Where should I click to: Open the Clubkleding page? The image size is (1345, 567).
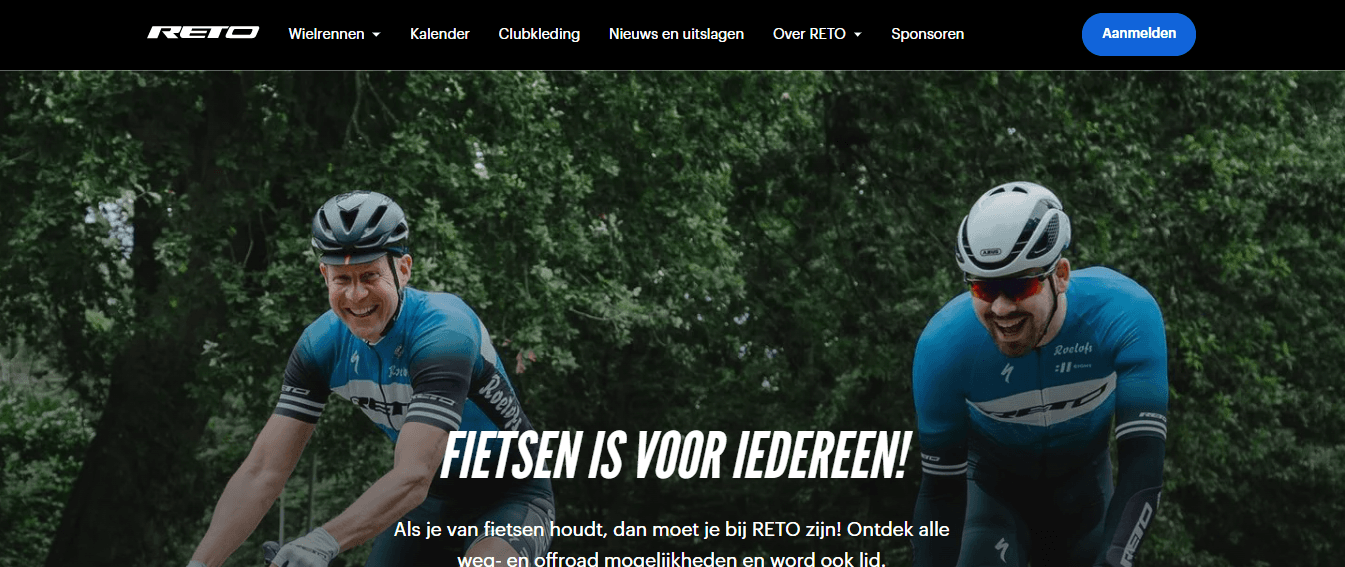tap(539, 34)
